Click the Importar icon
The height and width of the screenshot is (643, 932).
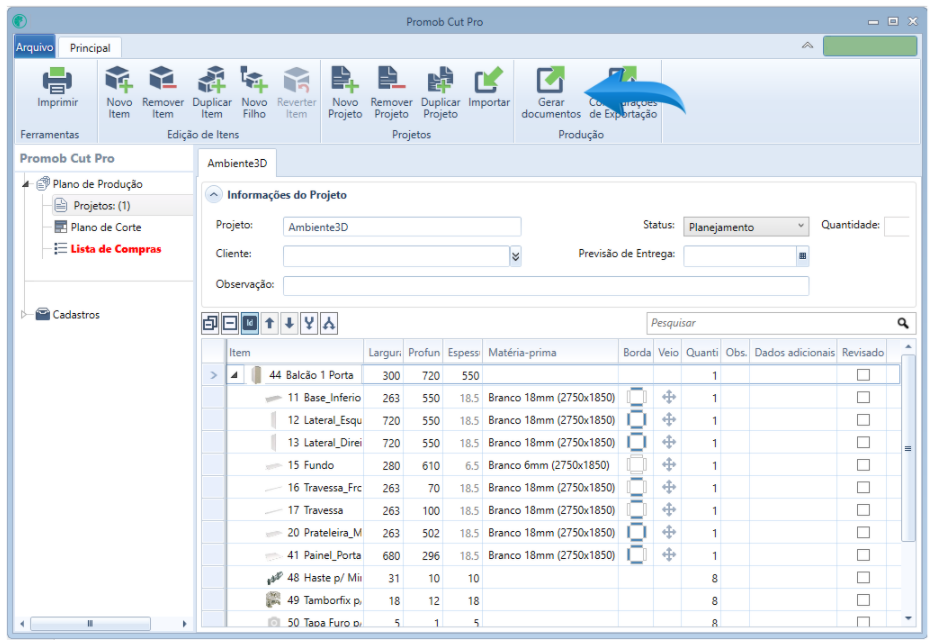coord(489,80)
